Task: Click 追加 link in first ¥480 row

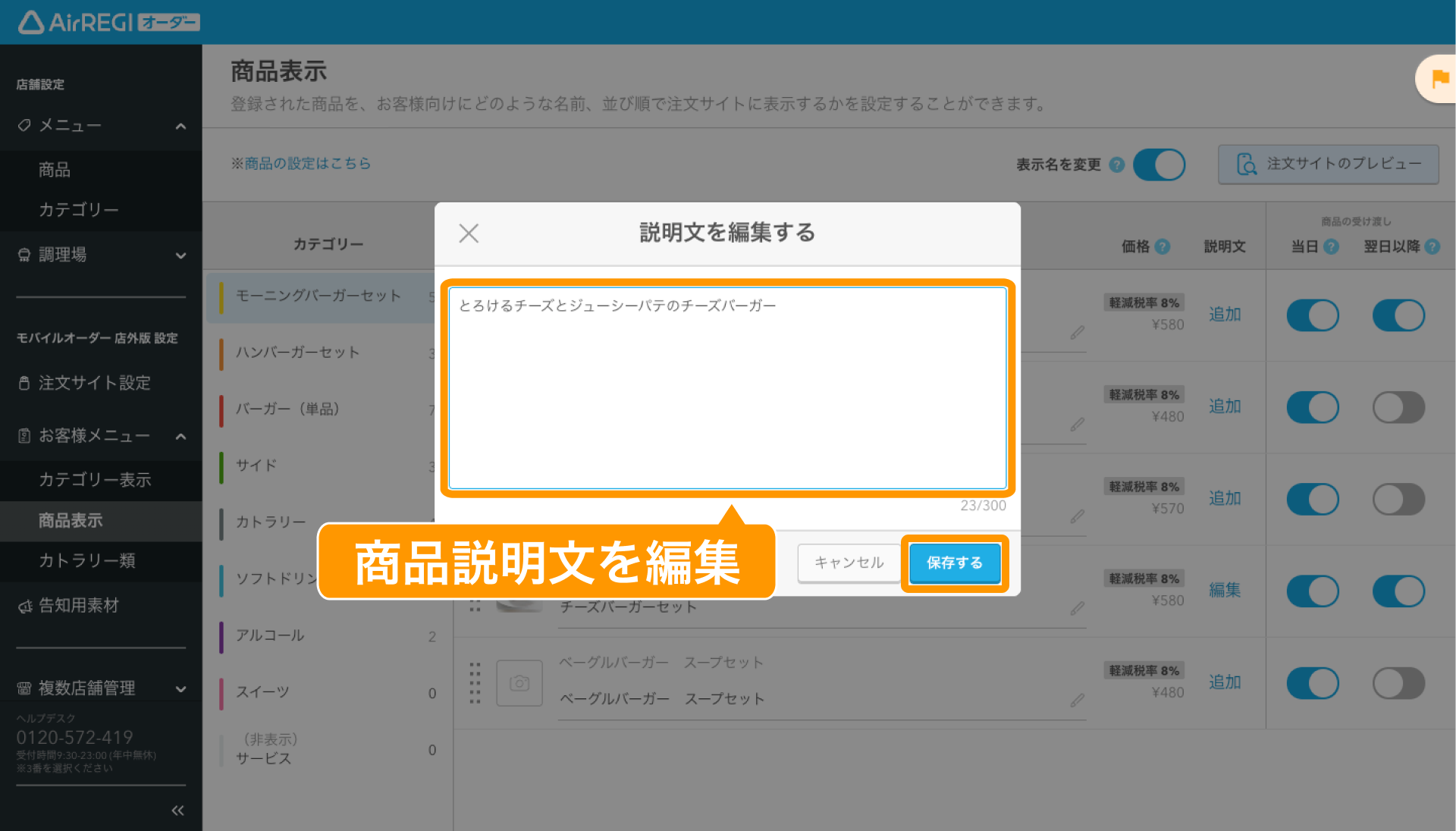Action: point(1225,406)
